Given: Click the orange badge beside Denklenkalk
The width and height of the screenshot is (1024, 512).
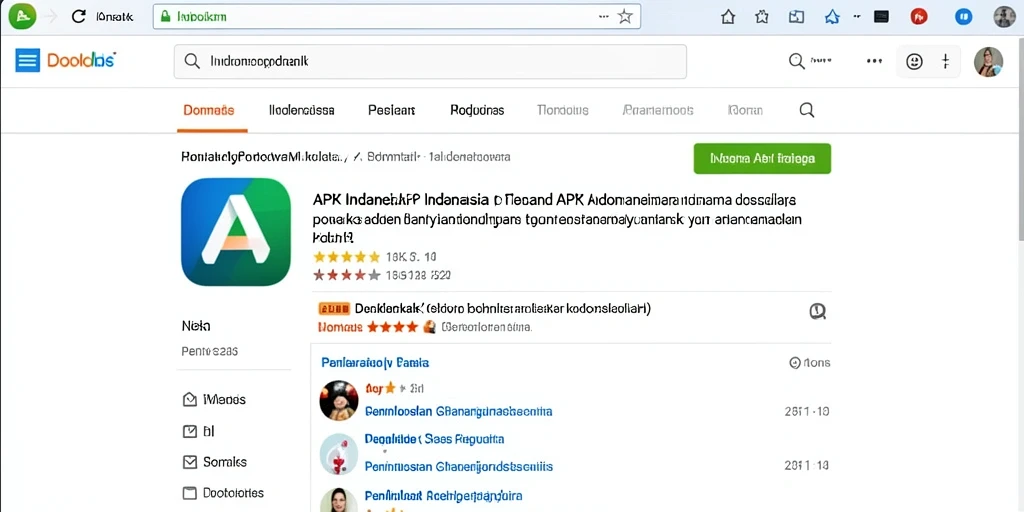Looking at the screenshot, I should pos(333,308).
